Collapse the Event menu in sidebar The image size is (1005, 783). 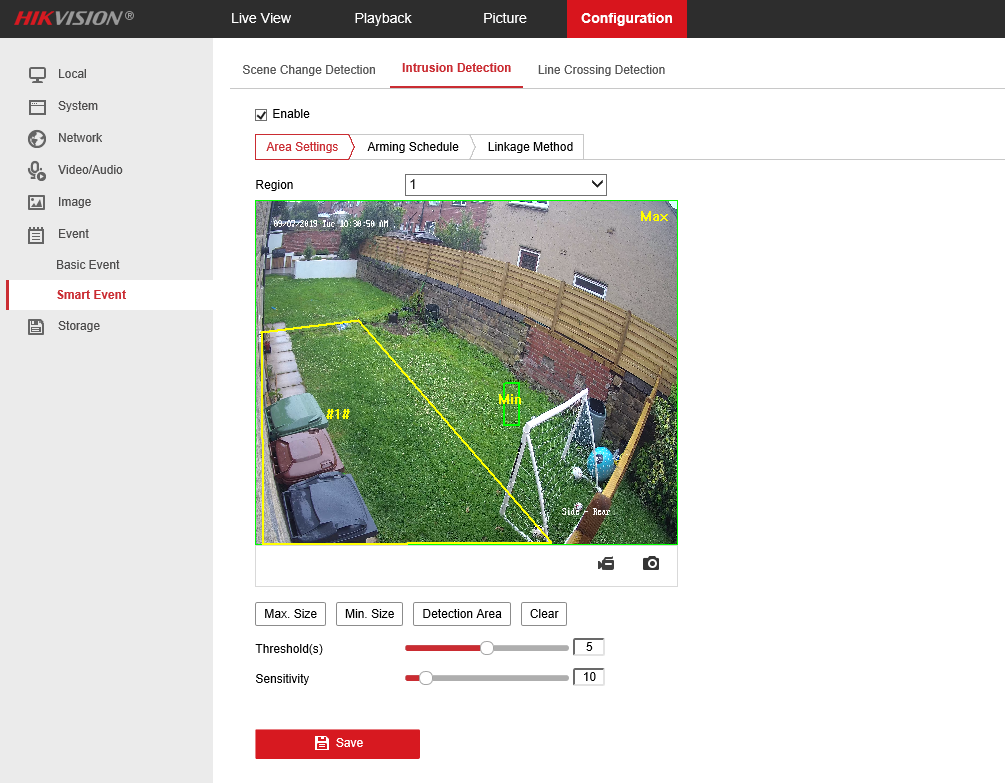(x=73, y=234)
